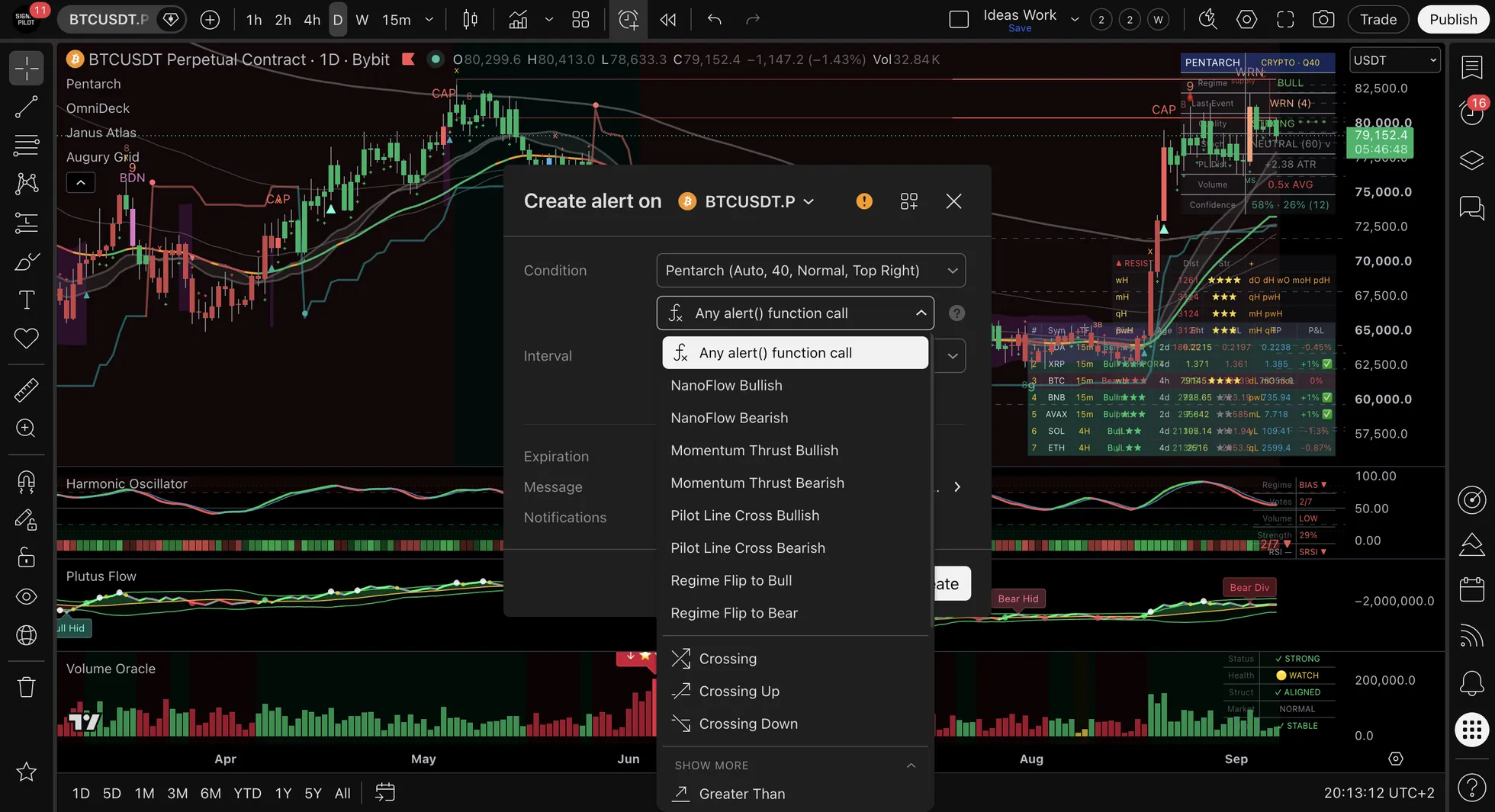
Task: Open the USDT currency dropdown
Action: point(1394,60)
